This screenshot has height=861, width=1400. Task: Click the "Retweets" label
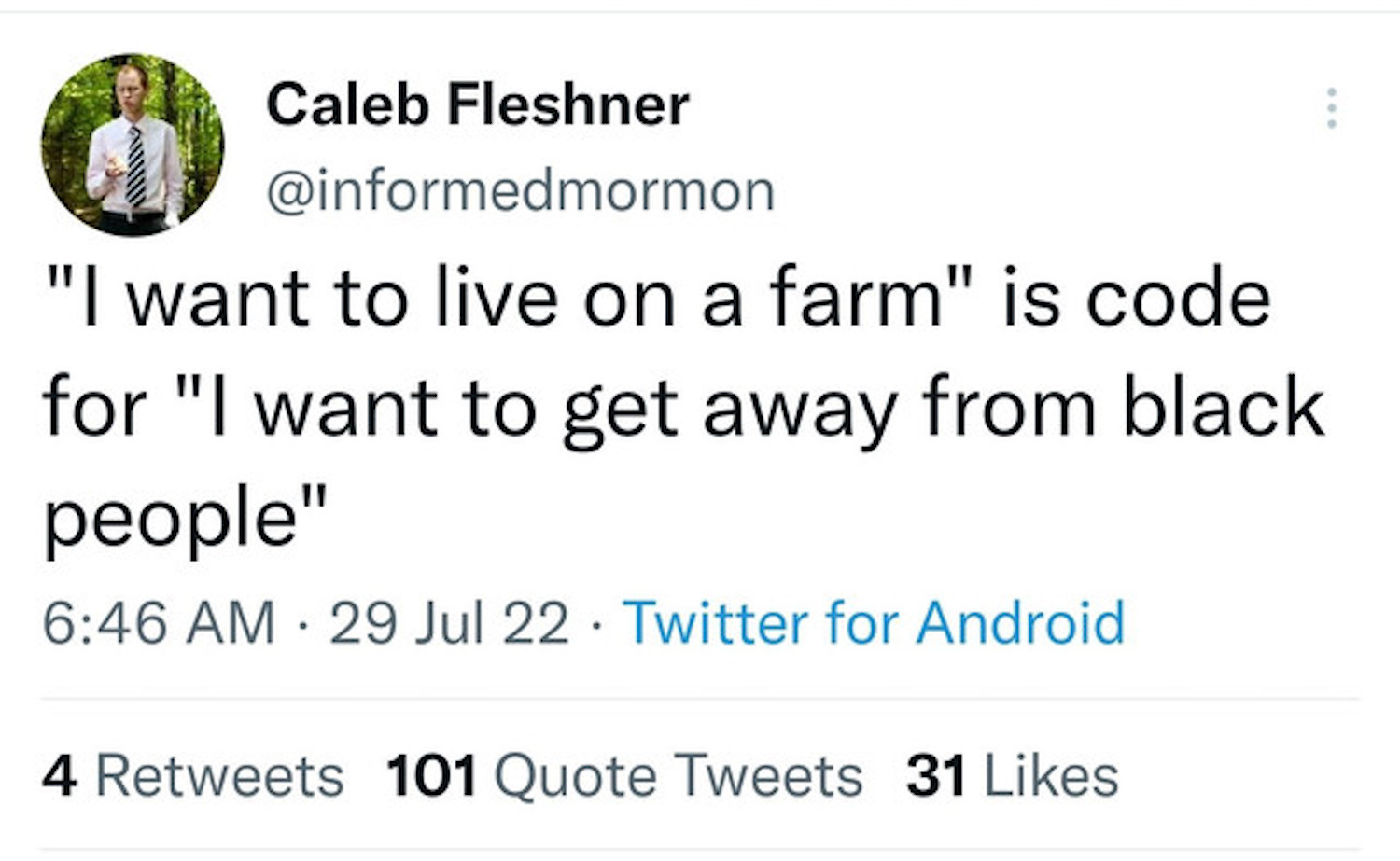point(219,776)
